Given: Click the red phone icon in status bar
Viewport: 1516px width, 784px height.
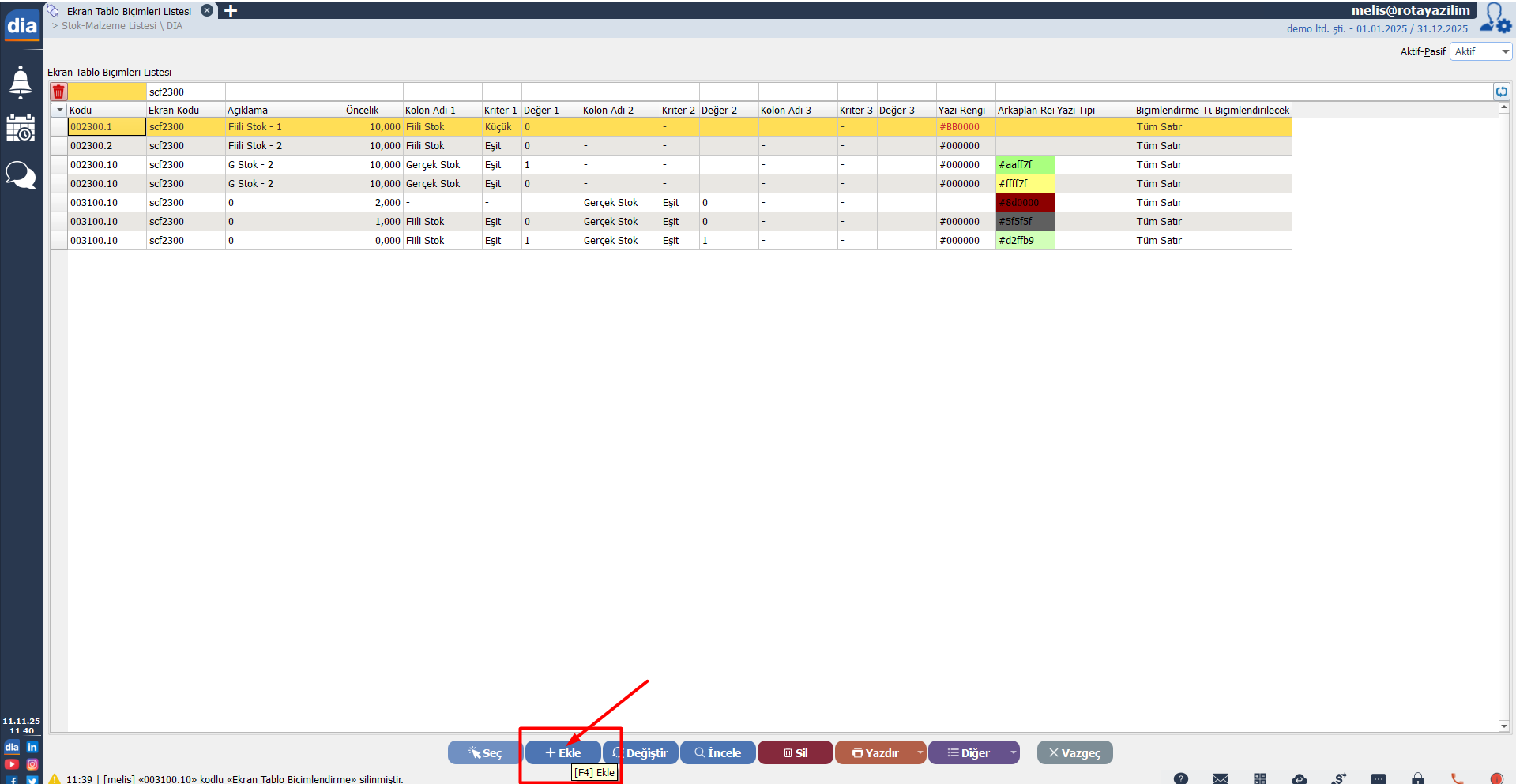Looking at the screenshot, I should point(1458,778).
